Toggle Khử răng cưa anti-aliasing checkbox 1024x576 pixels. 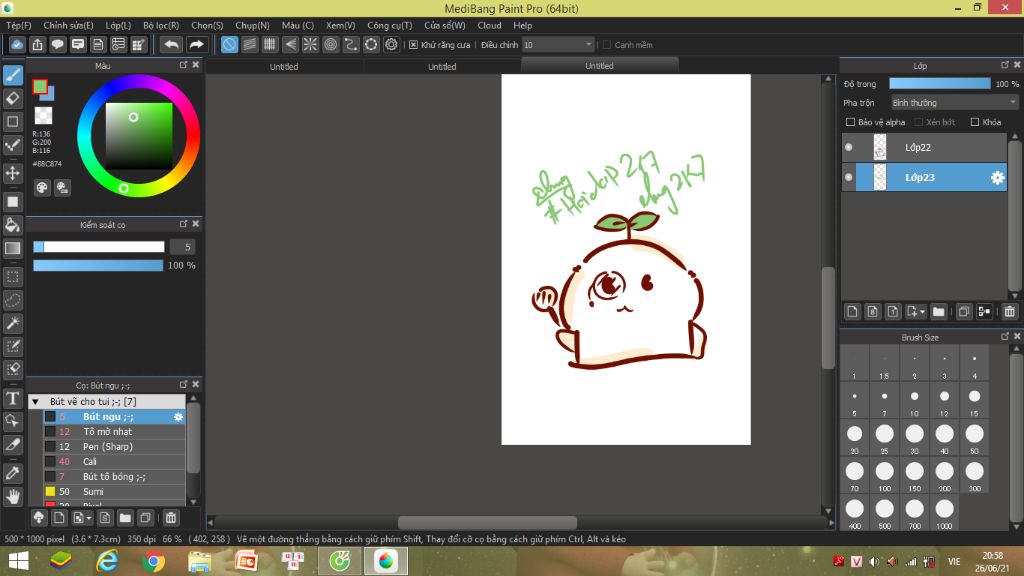coord(413,44)
